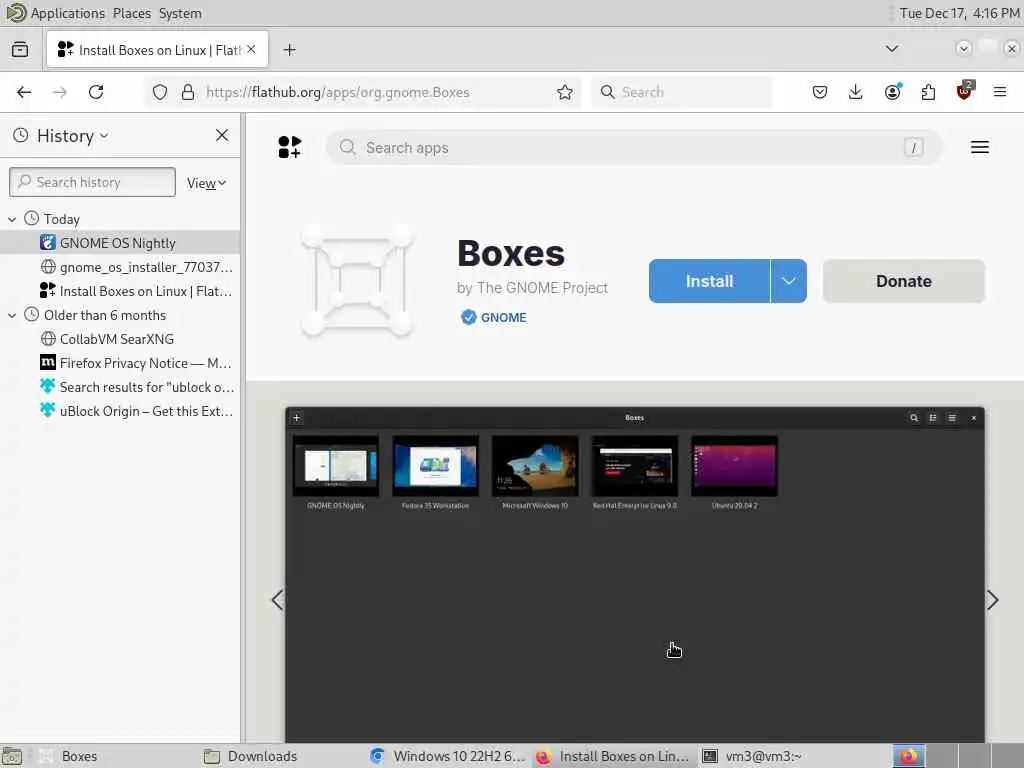Close the Install Boxes tab
The width and height of the screenshot is (1024, 768).
[x=251, y=50]
